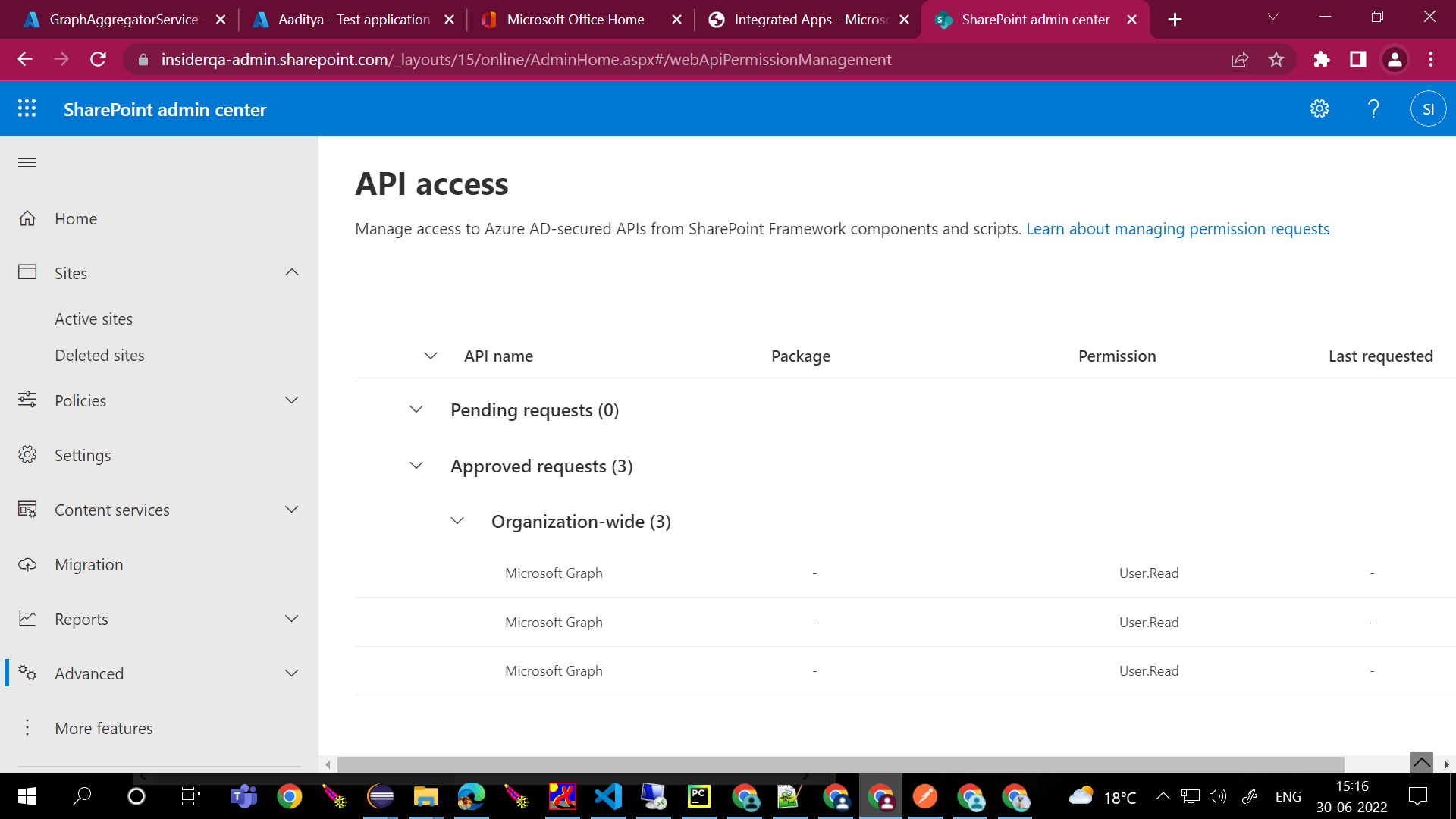Image resolution: width=1456 pixels, height=819 pixels.
Task: Select the Policies sidebar icon
Action: [x=27, y=400]
